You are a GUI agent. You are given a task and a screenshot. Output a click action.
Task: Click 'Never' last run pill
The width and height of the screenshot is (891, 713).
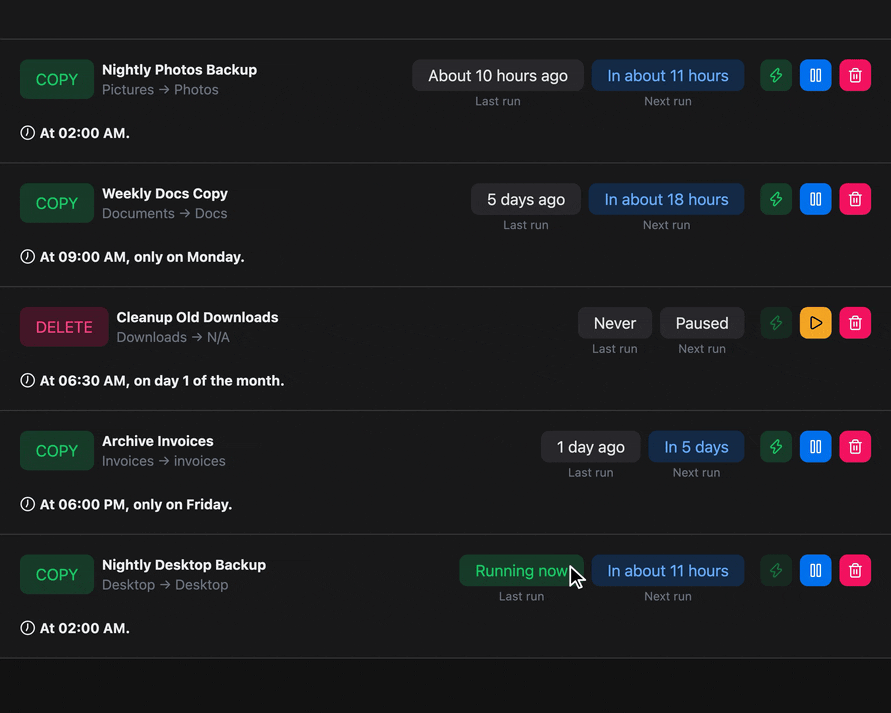tap(615, 323)
